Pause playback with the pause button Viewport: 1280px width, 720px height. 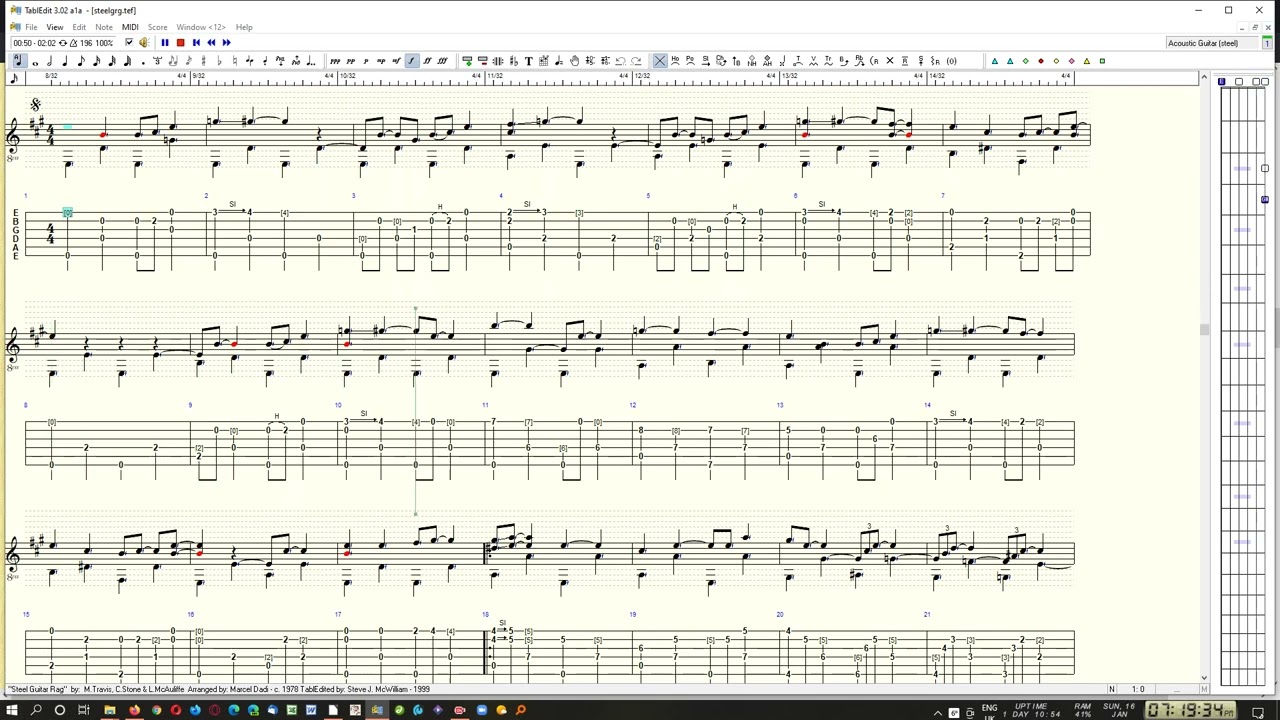tap(165, 43)
